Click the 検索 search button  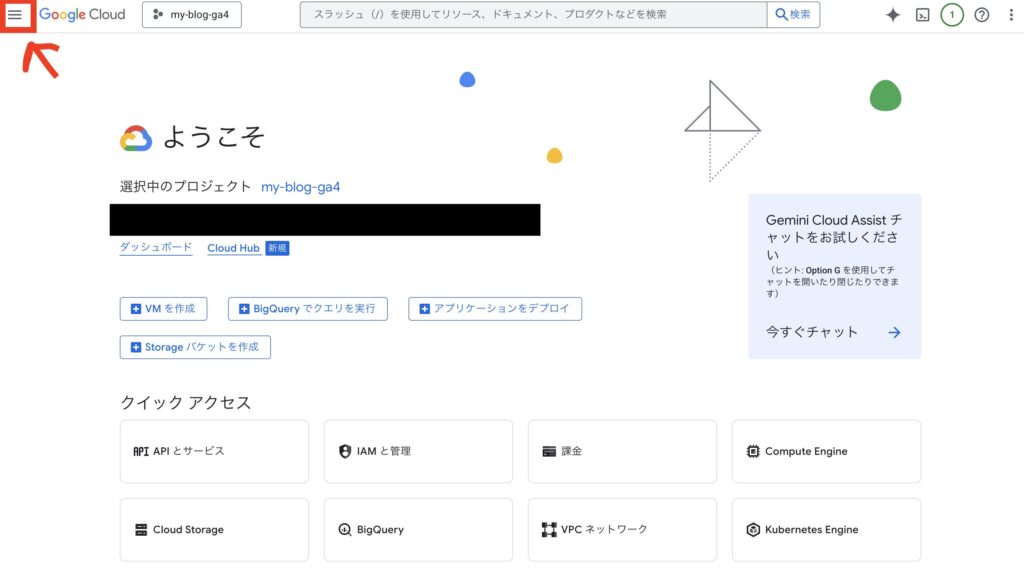(x=793, y=14)
